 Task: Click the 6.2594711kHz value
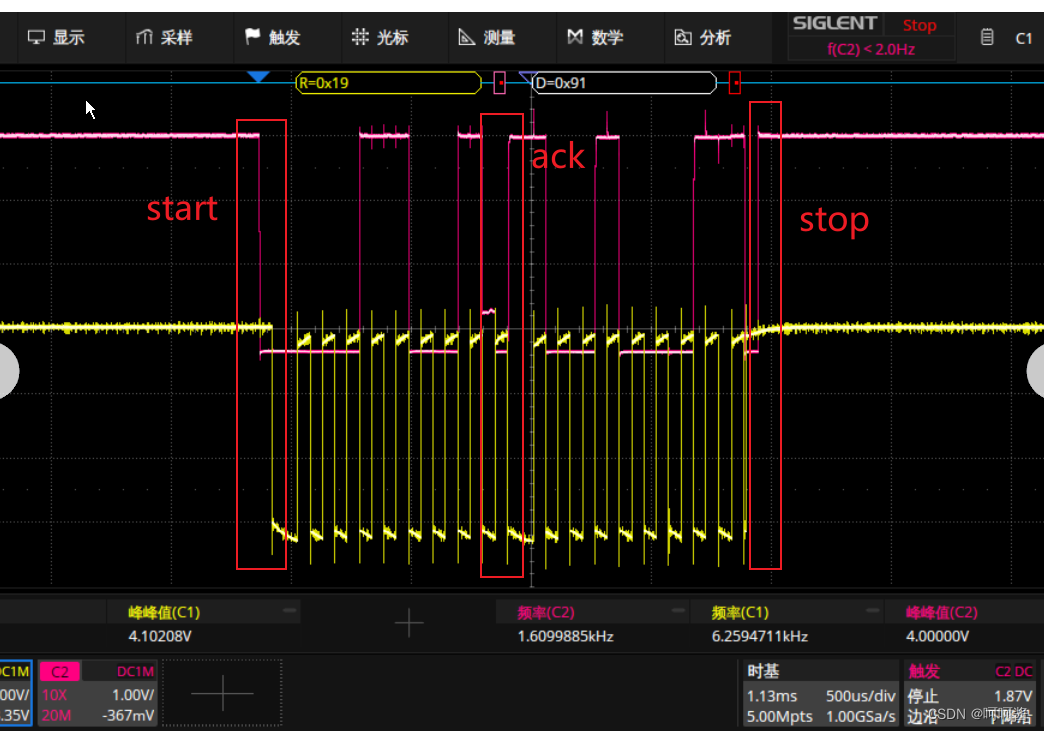[x=760, y=636]
